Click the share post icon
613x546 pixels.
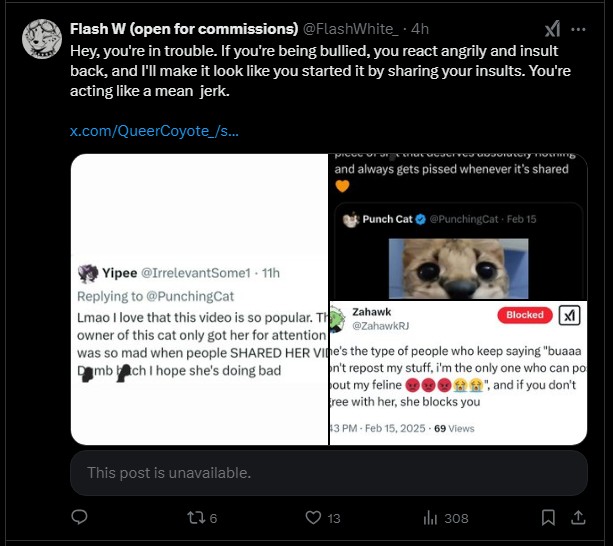(x=578, y=517)
